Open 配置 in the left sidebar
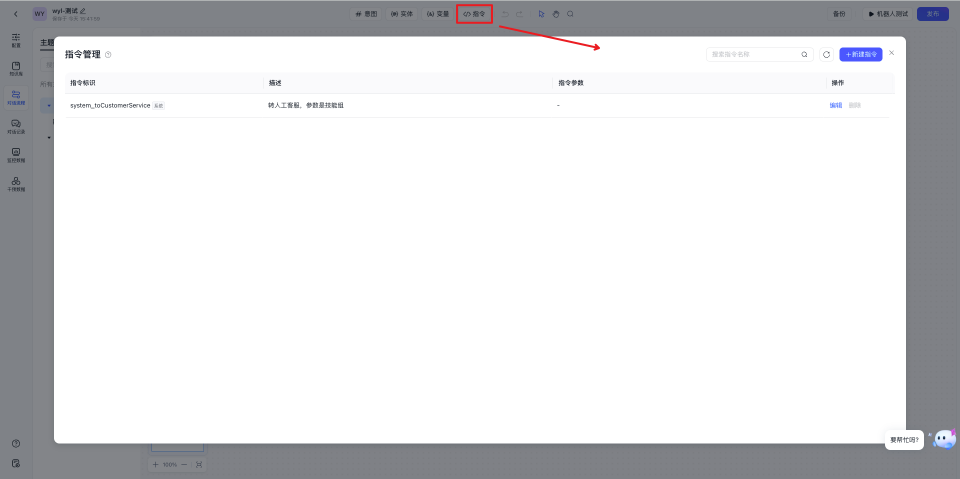Image resolution: width=960 pixels, height=479 pixels. tap(16, 40)
